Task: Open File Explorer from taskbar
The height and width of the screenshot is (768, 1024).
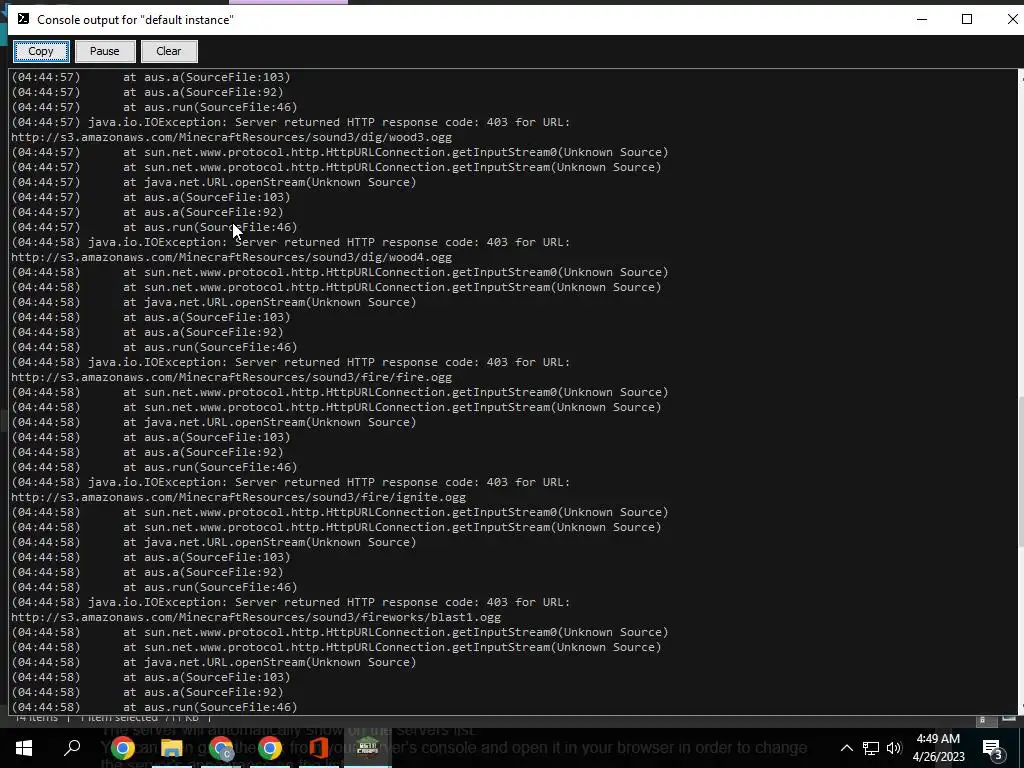Action: coord(171,748)
